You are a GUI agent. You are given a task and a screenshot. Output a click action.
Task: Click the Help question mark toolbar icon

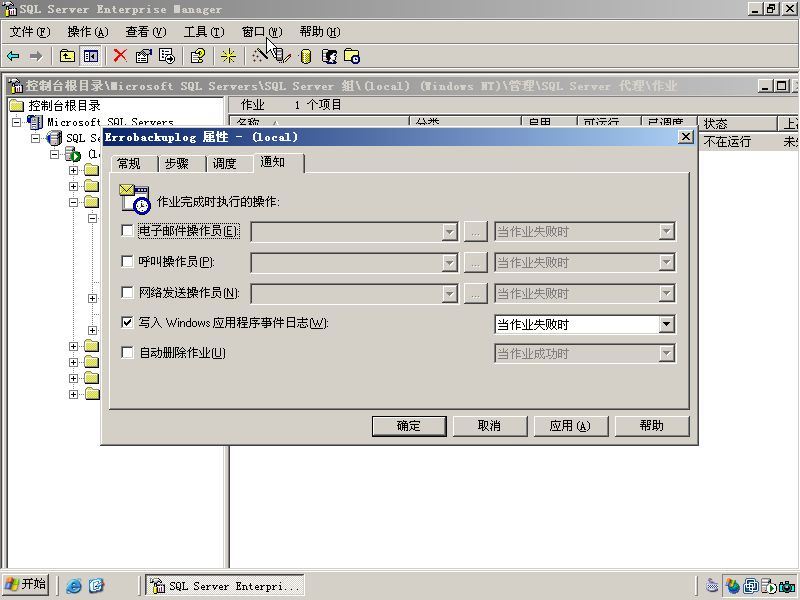tap(197, 56)
